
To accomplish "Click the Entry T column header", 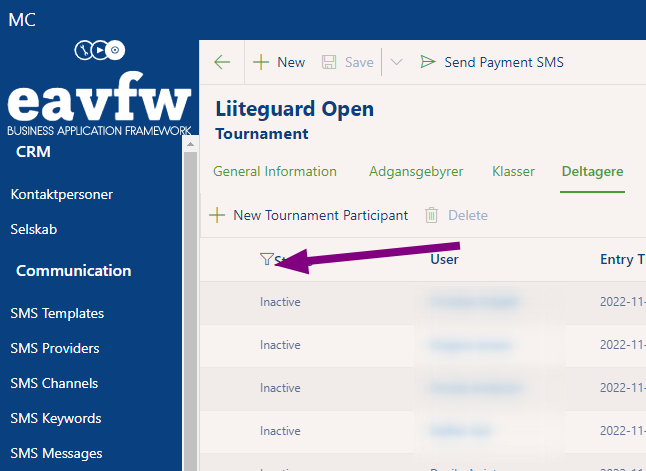I will coord(623,259).
